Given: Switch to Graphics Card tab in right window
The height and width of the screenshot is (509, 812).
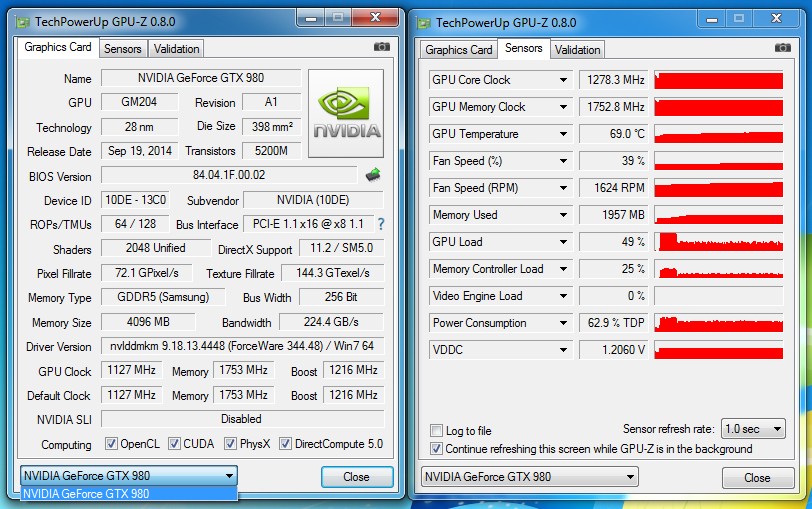Looking at the screenshot, I should [x=459, y=50].
